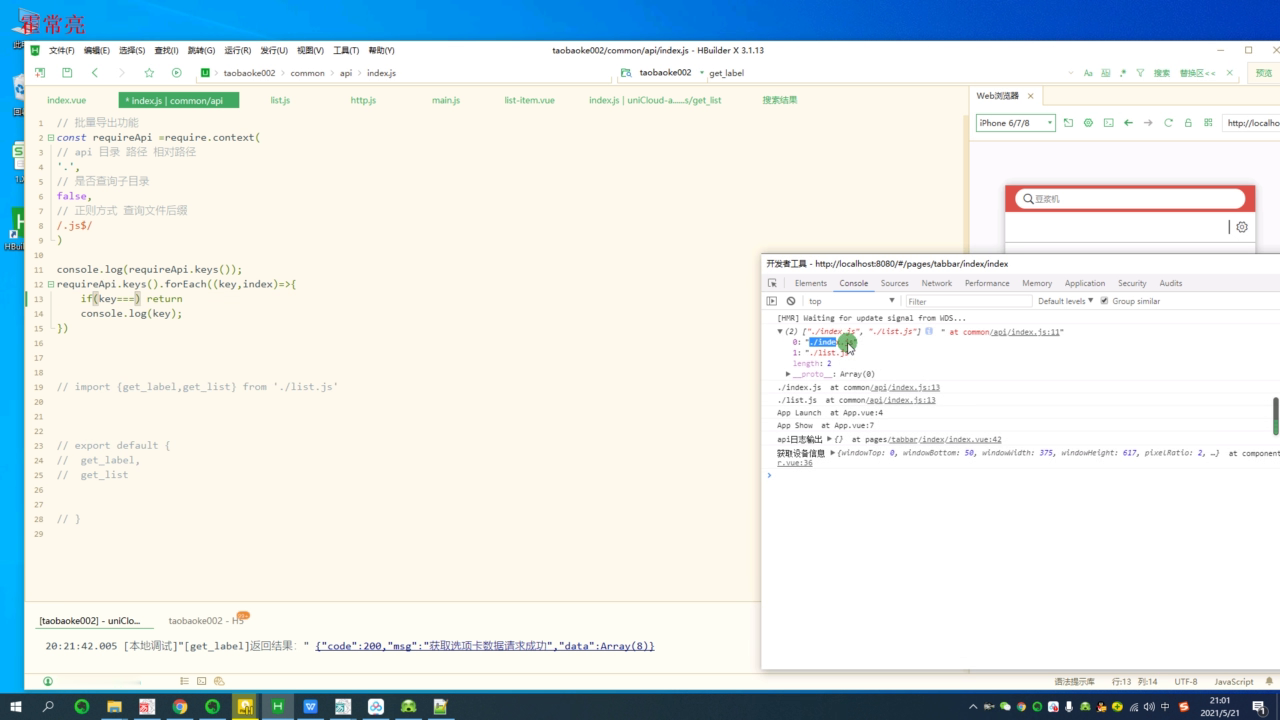Viewport: 1280px width, 720px height.
Task: Click the save file icon
Action: 67,73
